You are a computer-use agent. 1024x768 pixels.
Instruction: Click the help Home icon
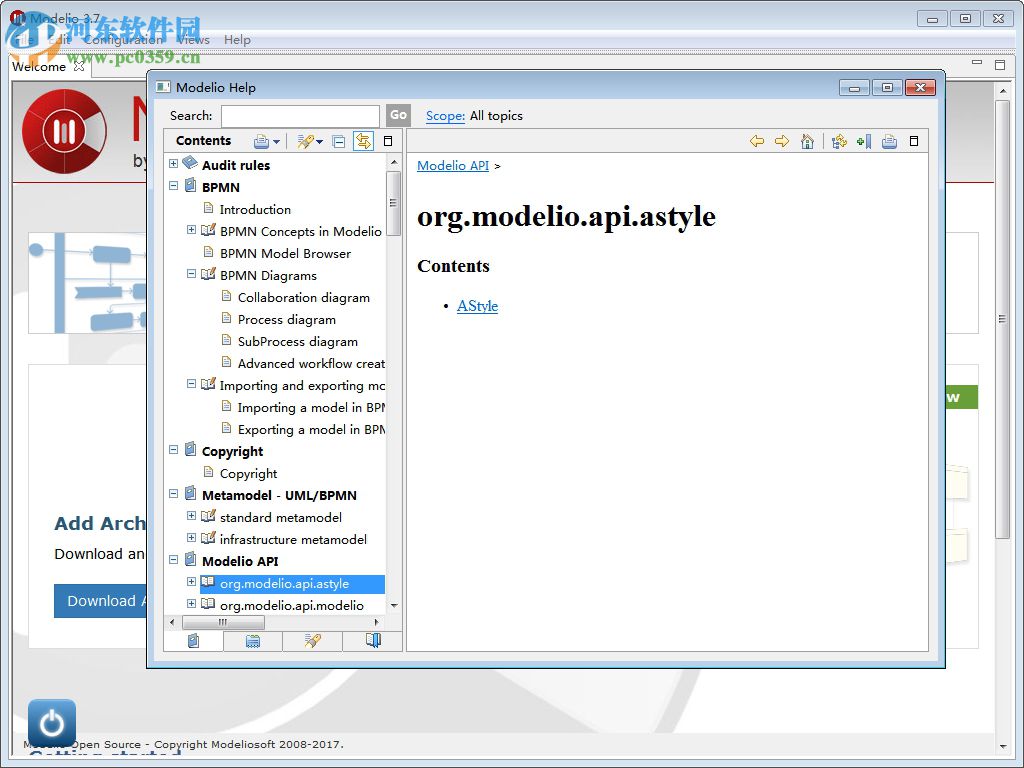pos(807,141)
